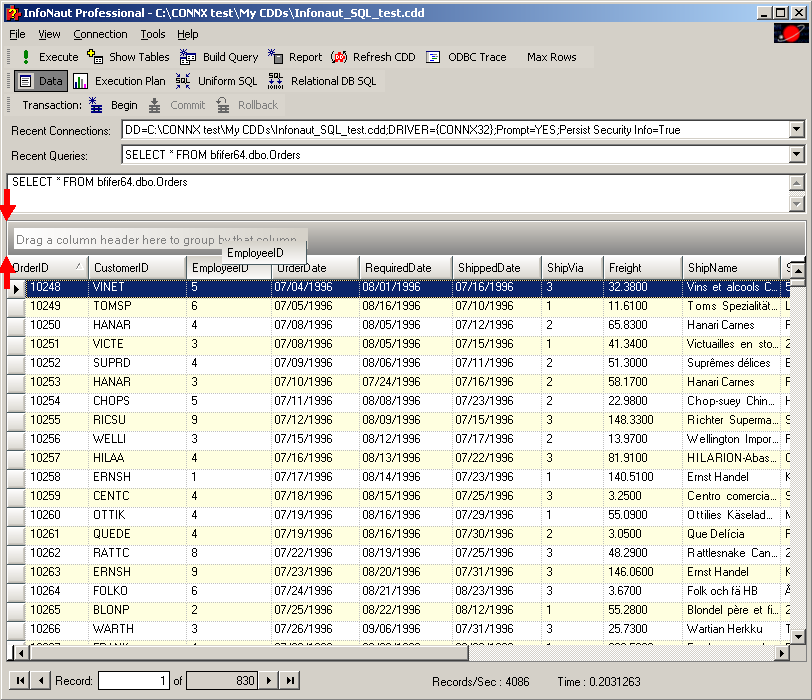
Task: Expand the Recent Queries dropdown
Action: coord(796,155)
